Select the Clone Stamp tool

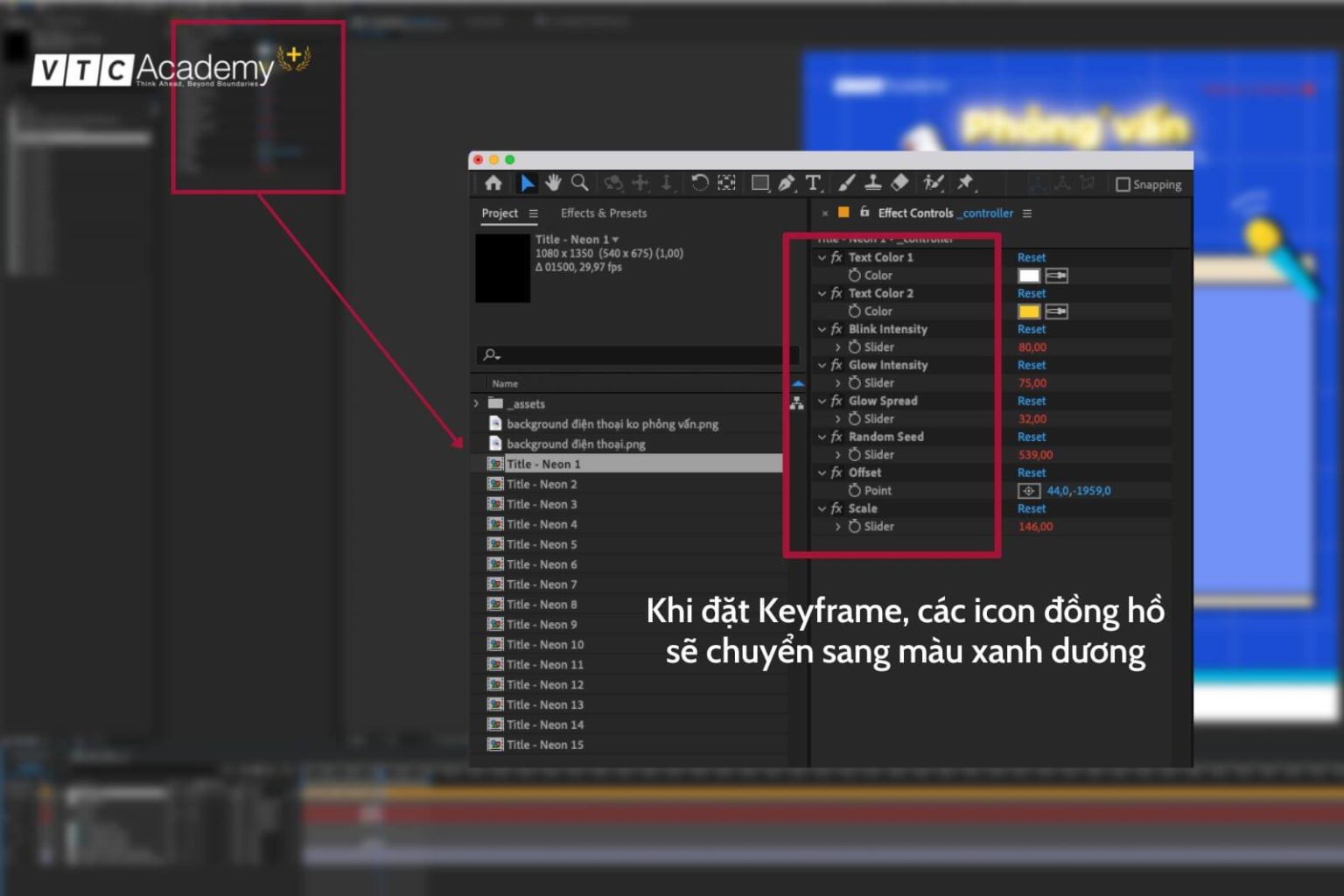click(x=872, y=184)
